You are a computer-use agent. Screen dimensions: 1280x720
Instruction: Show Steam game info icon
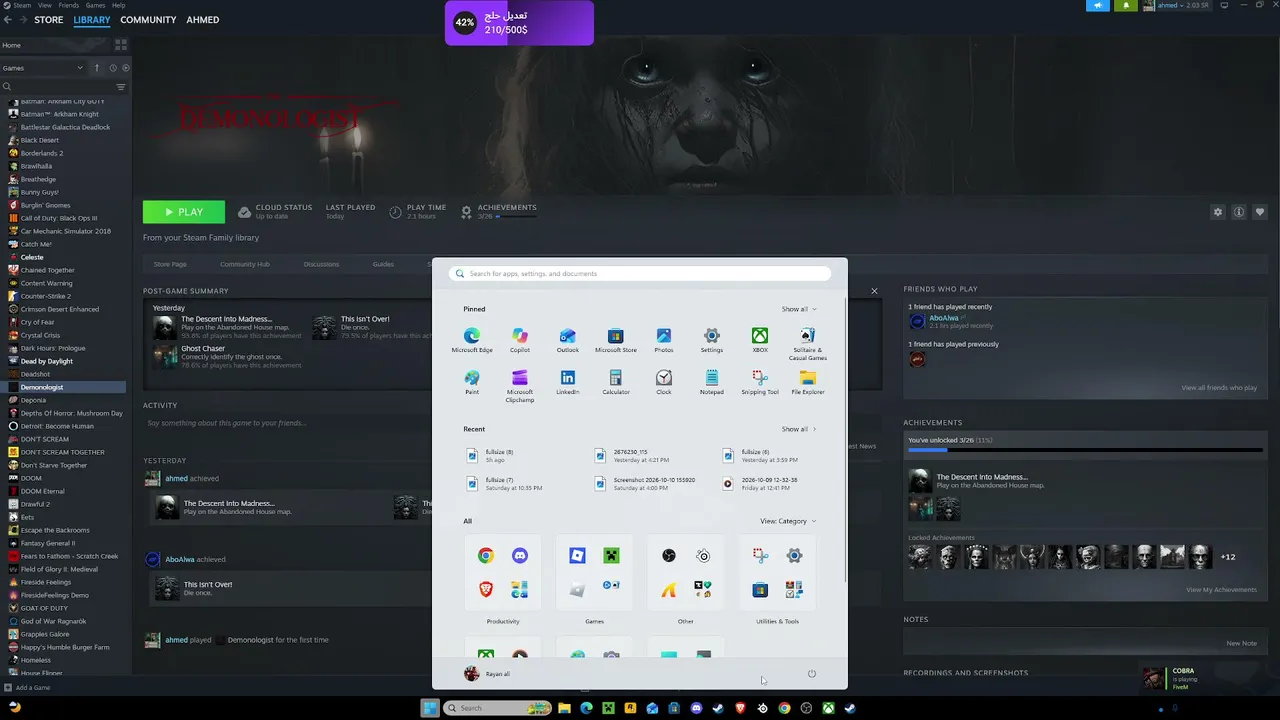pyautogui.click(x=1239, y=212)
